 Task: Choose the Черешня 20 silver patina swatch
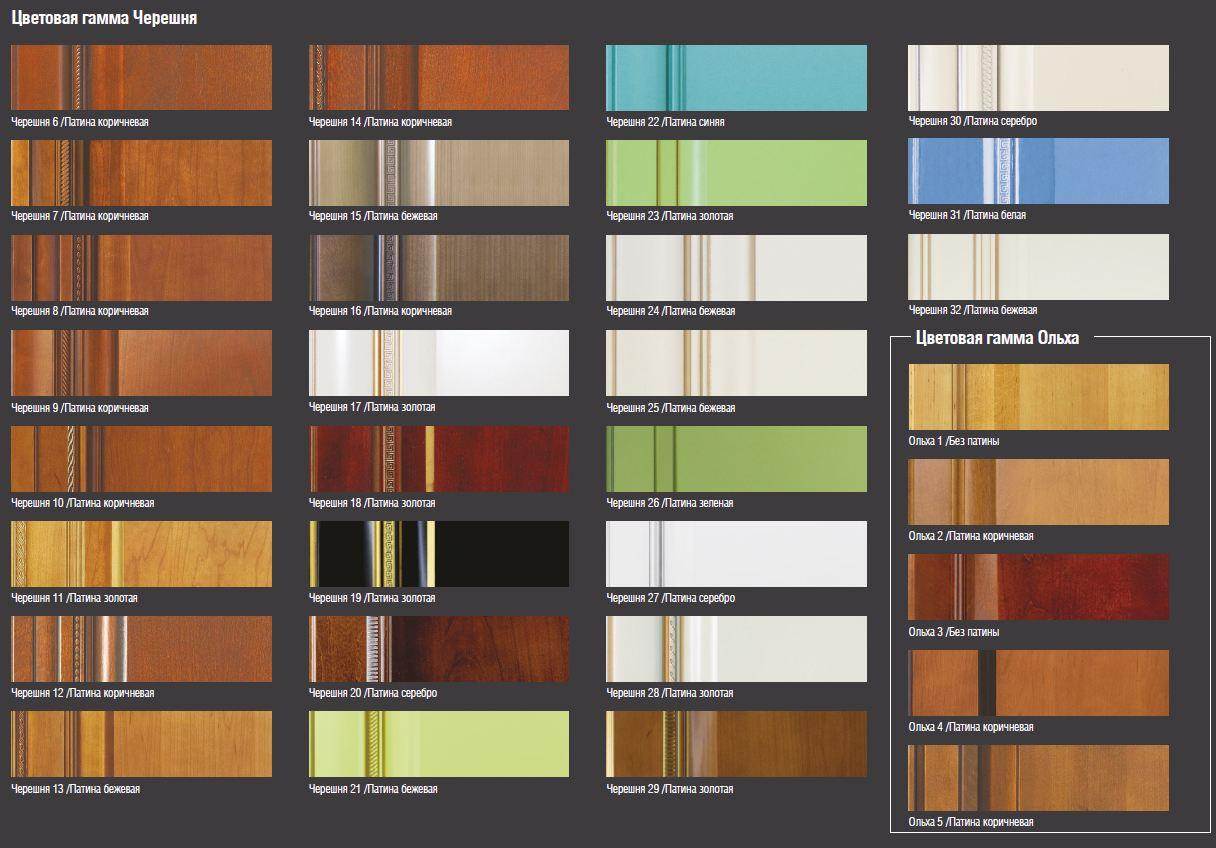439,649
